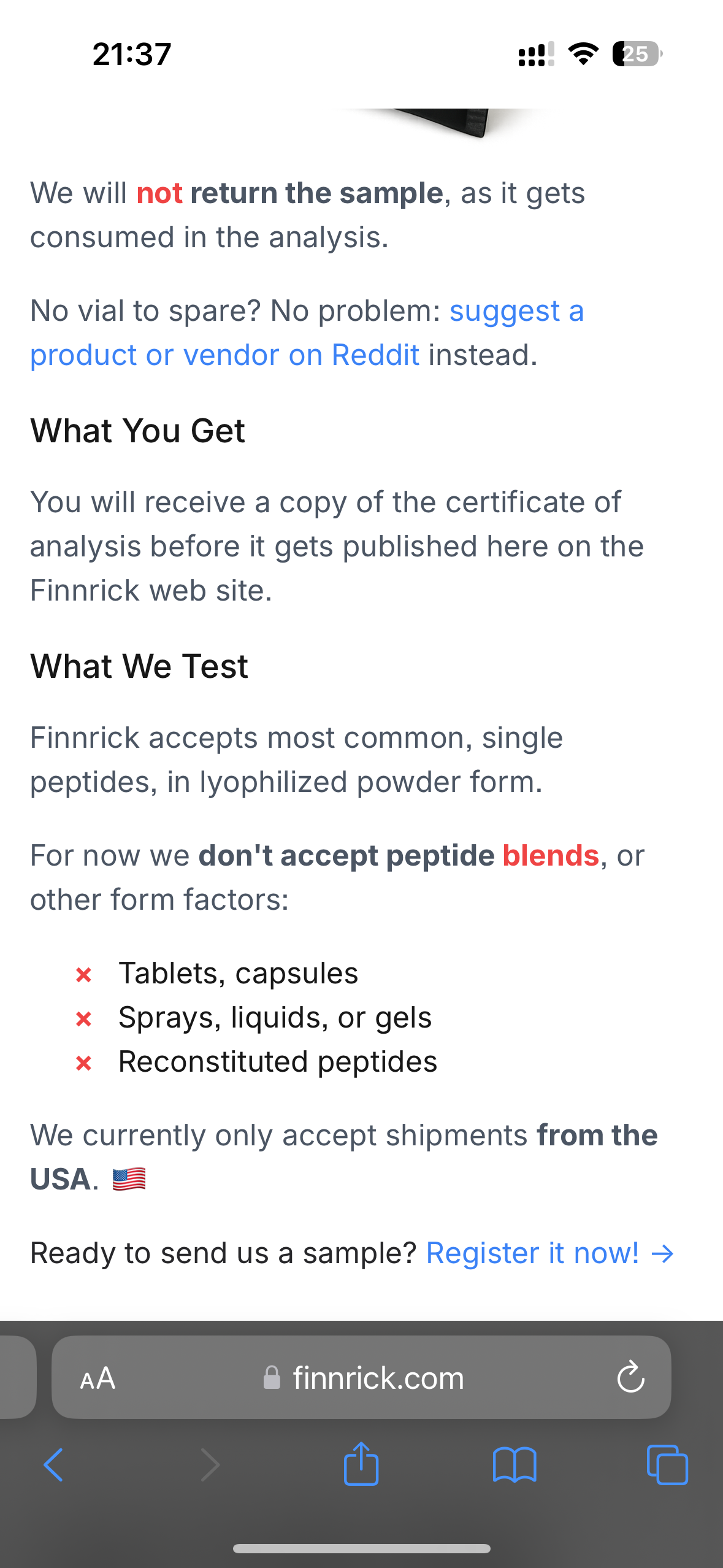Reload the finnrick.com page
Screen dimensions: 723x1568
[x=630, y=1378]
